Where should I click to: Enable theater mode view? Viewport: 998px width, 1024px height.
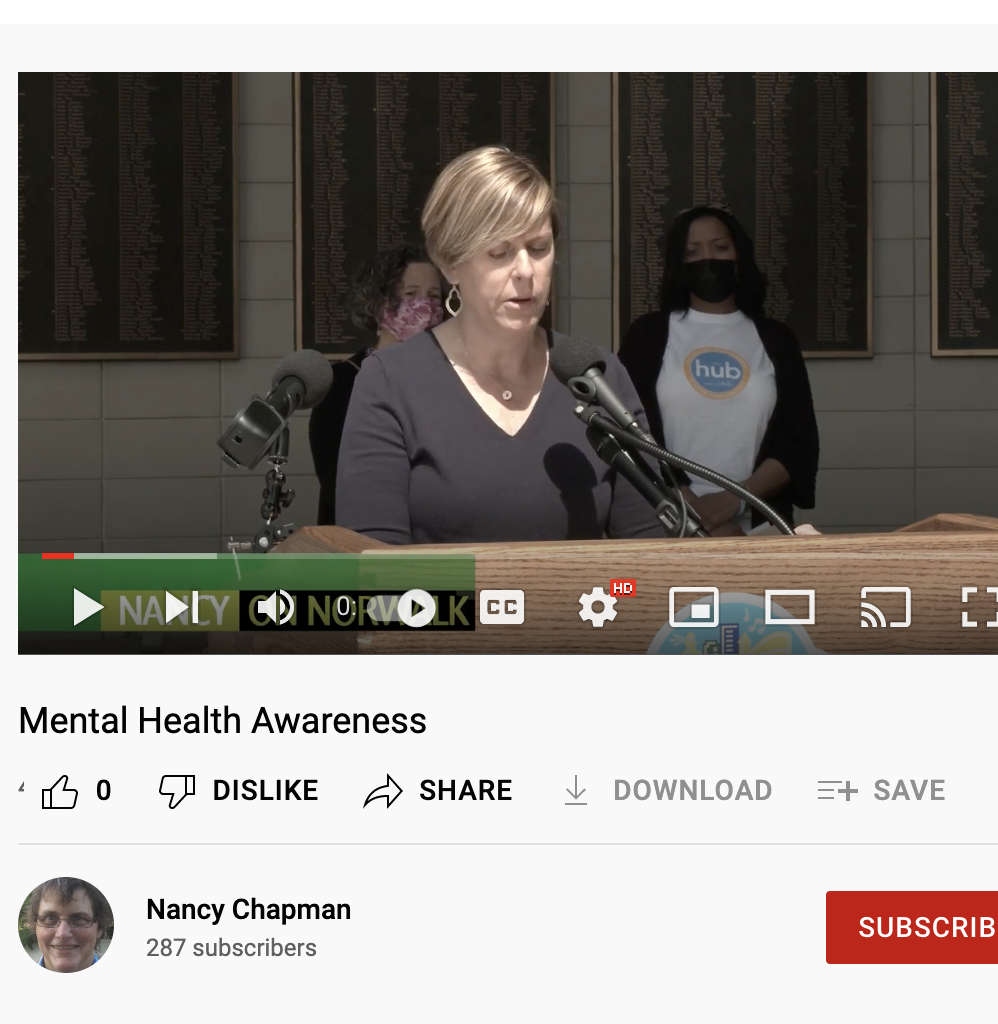click(789, 607)
